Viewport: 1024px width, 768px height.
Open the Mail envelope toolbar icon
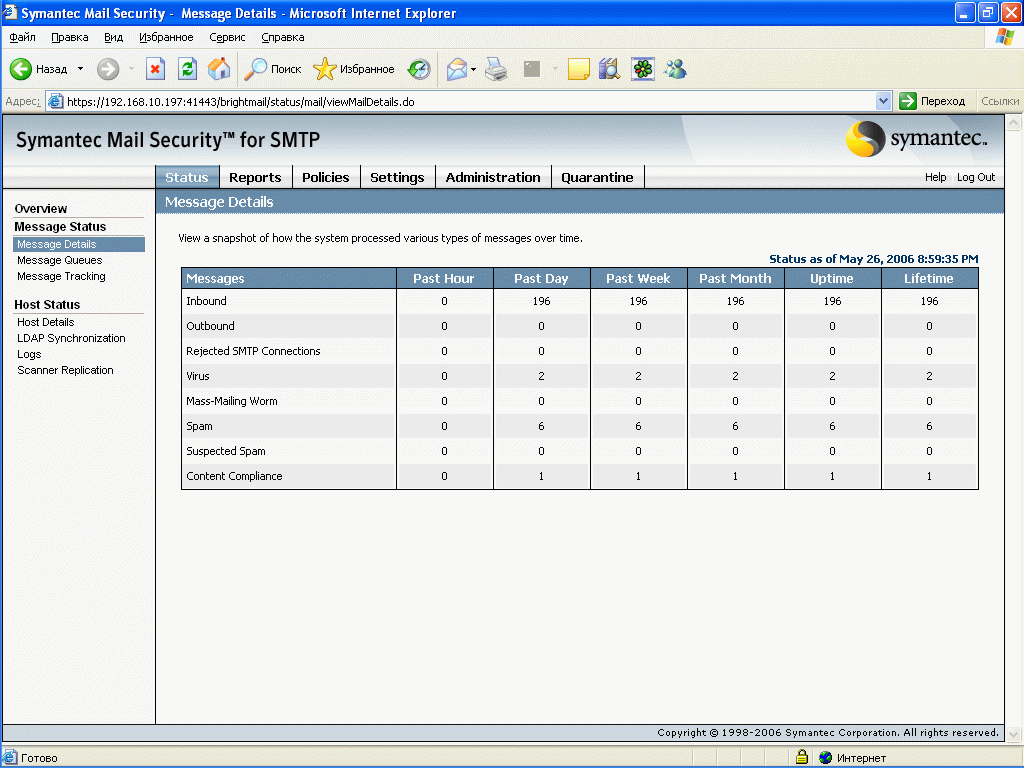[456, 69]
